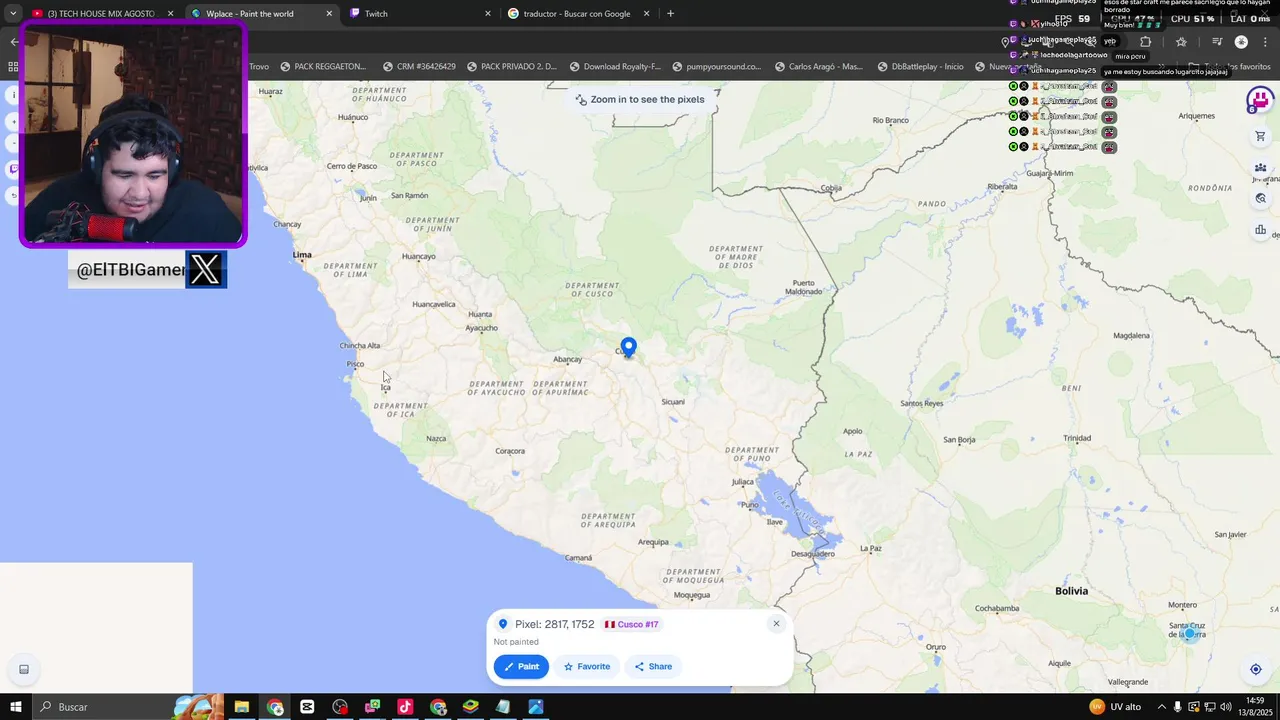Screen dimensions: 1280x720
Task: Open the Carlos Aragó bookmark
Action: click(x=818, y=67)
